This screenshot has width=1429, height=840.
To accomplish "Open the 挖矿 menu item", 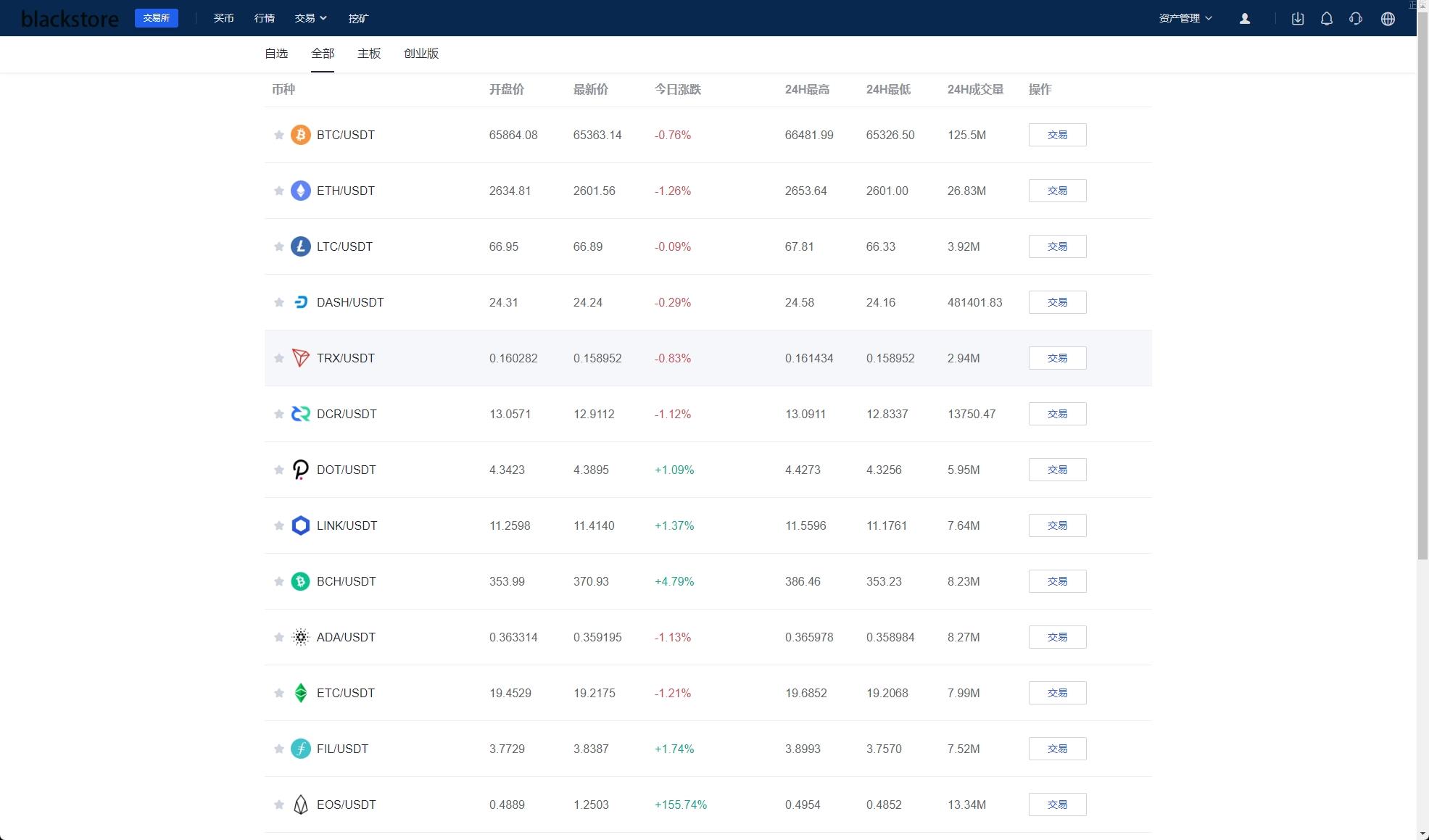I will [x=358, y=18].
